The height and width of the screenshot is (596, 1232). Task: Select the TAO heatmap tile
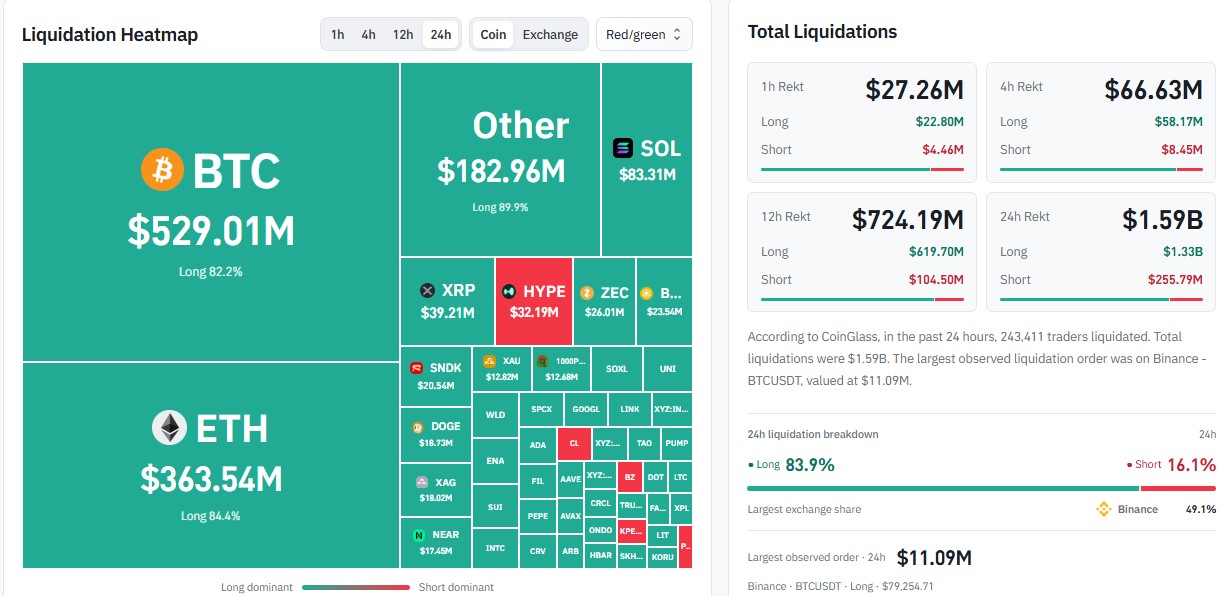[x=645, y=443]
